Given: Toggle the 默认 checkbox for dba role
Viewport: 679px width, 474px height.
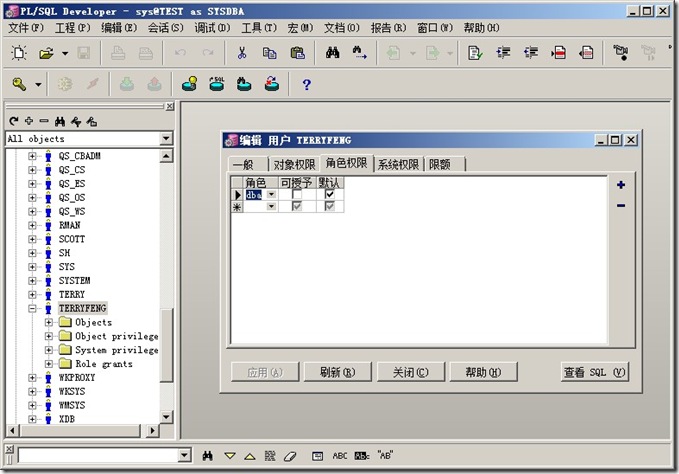Looking at the screenshot, I should coord(330,195).
